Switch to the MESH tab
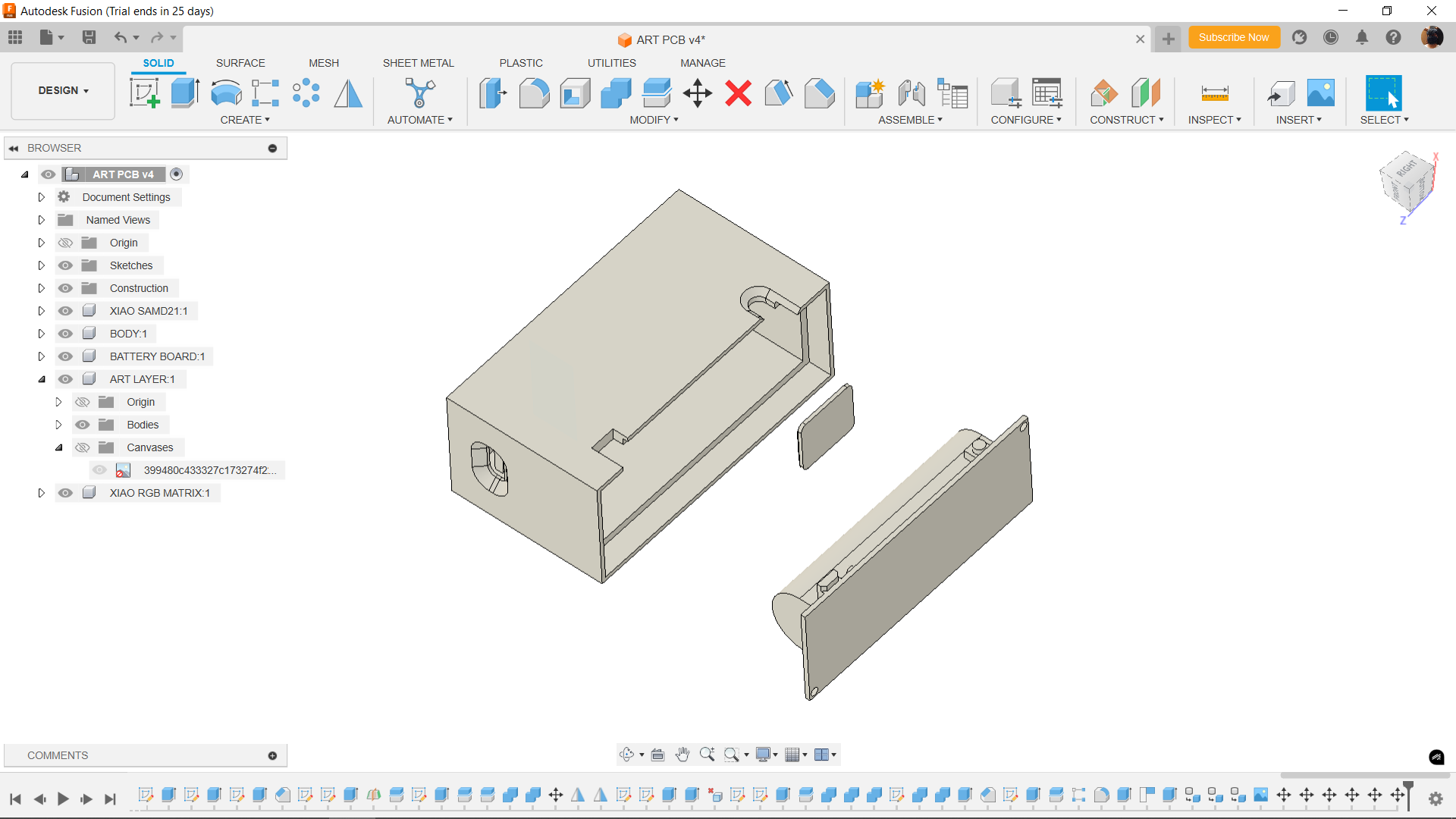The height and width of the screenshot is (819, 1456). point(324,63)
